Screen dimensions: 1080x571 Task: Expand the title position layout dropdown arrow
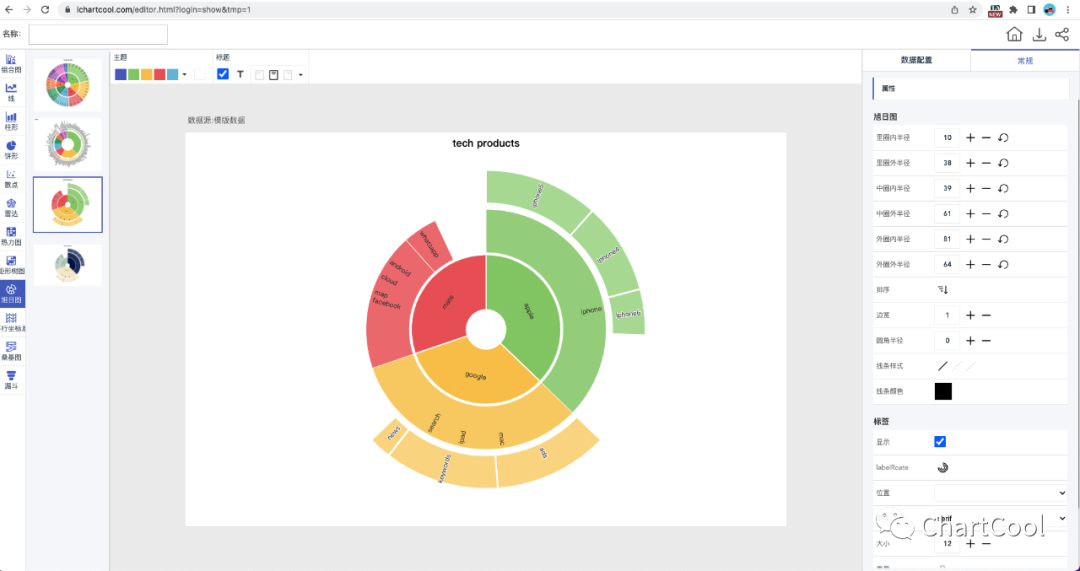(301, 75)
